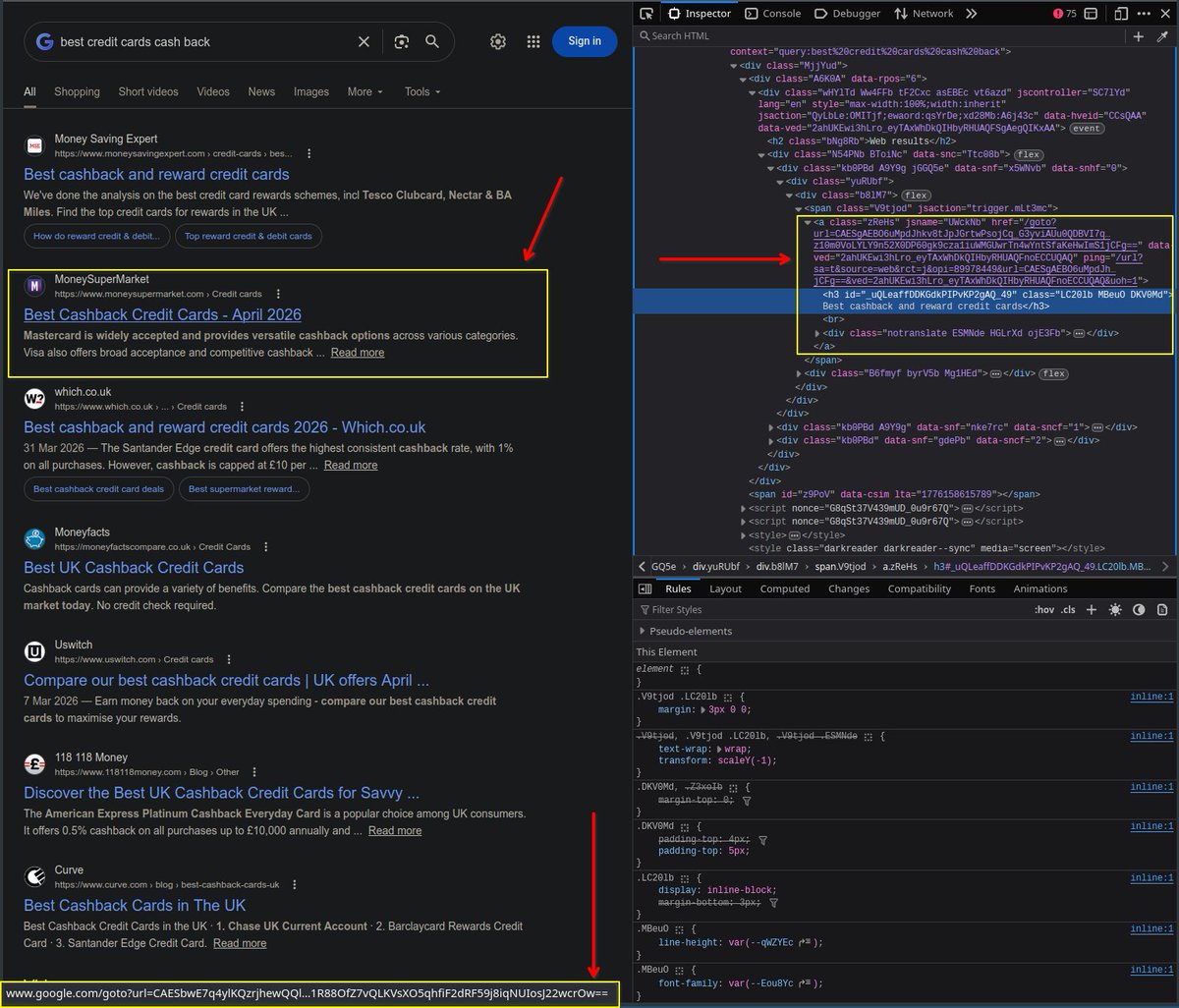
Task: Open the Compatibility side panel tab
Action: click(920, 588)
